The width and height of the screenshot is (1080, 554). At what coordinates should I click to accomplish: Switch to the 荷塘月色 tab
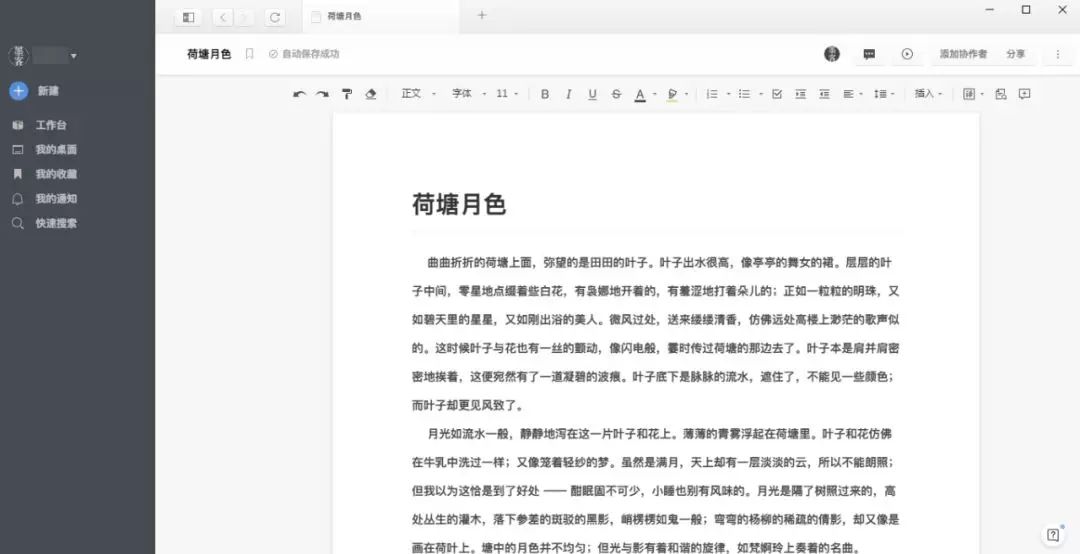(x=380, y=17)
